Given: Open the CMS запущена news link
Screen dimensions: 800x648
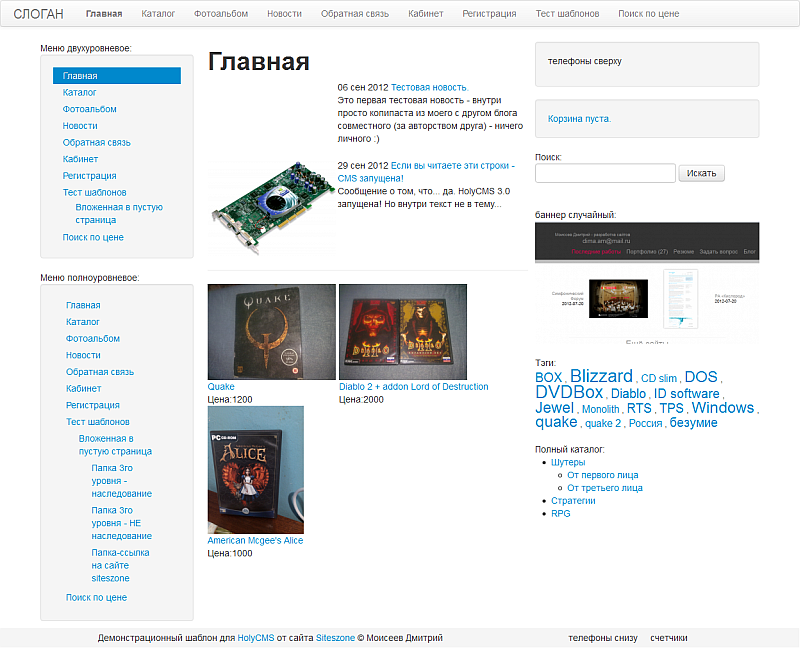Looking at the screenshot, I should (x=426, y=172).
